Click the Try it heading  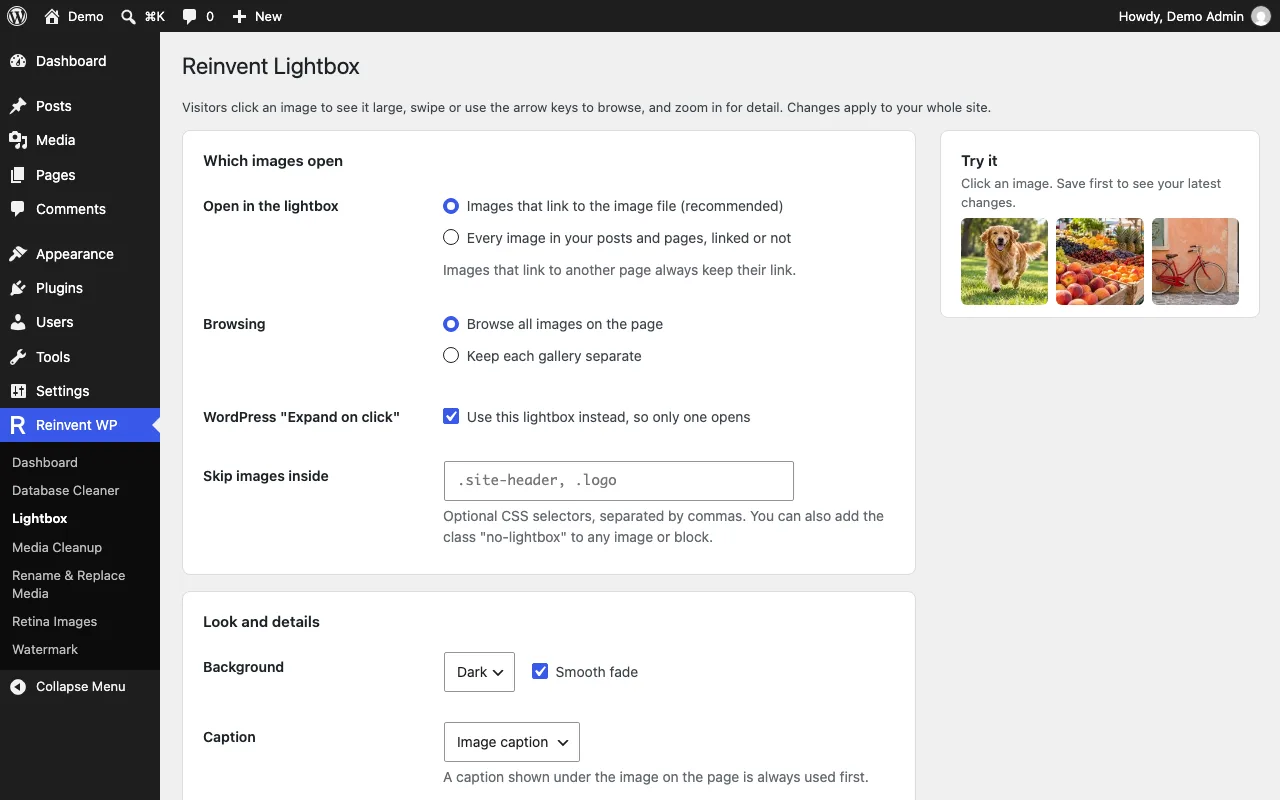pos(979,161)
